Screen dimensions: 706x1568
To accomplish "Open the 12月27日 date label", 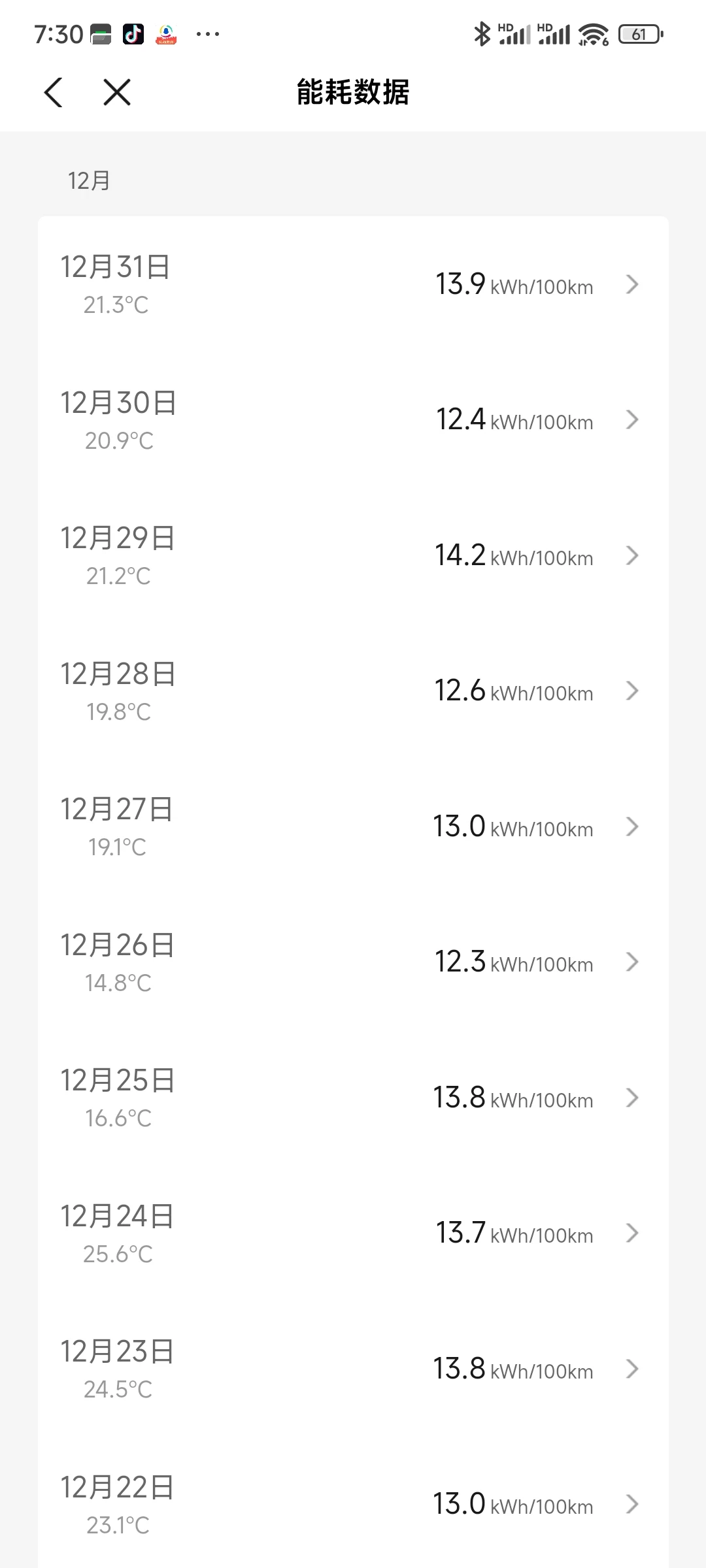I will 117,809.
